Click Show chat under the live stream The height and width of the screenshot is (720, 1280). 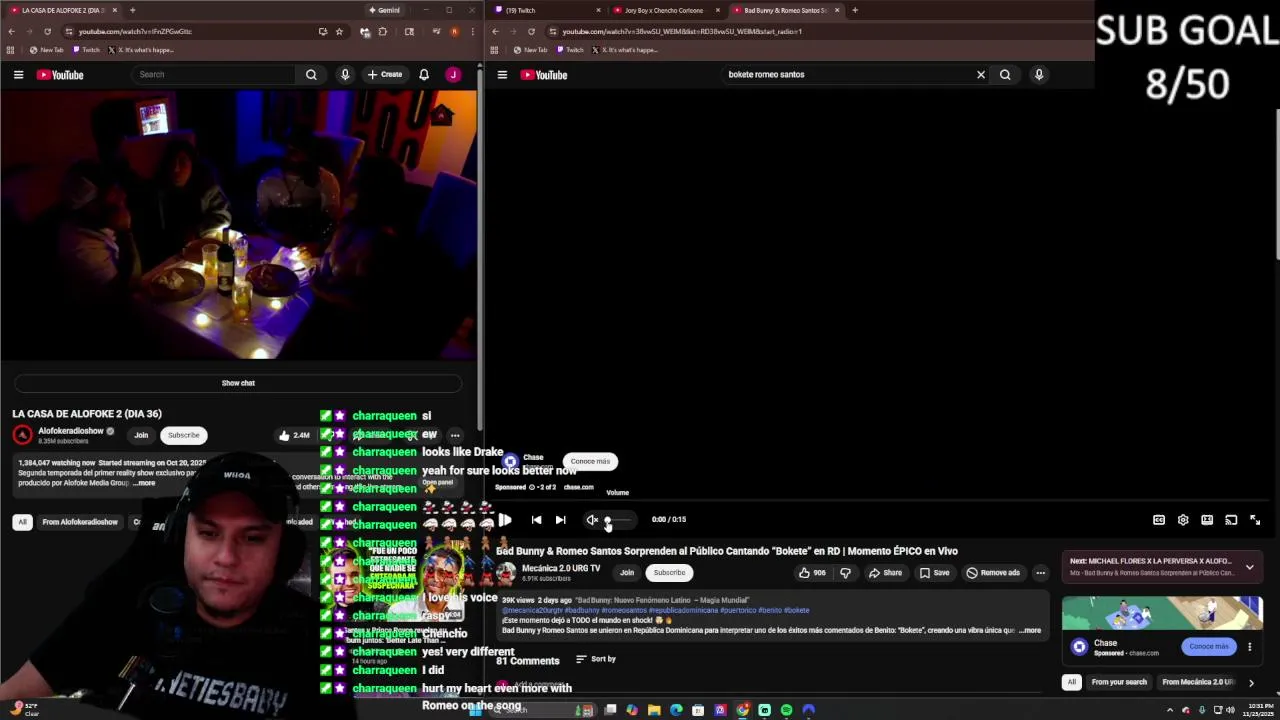click(238, 383)
